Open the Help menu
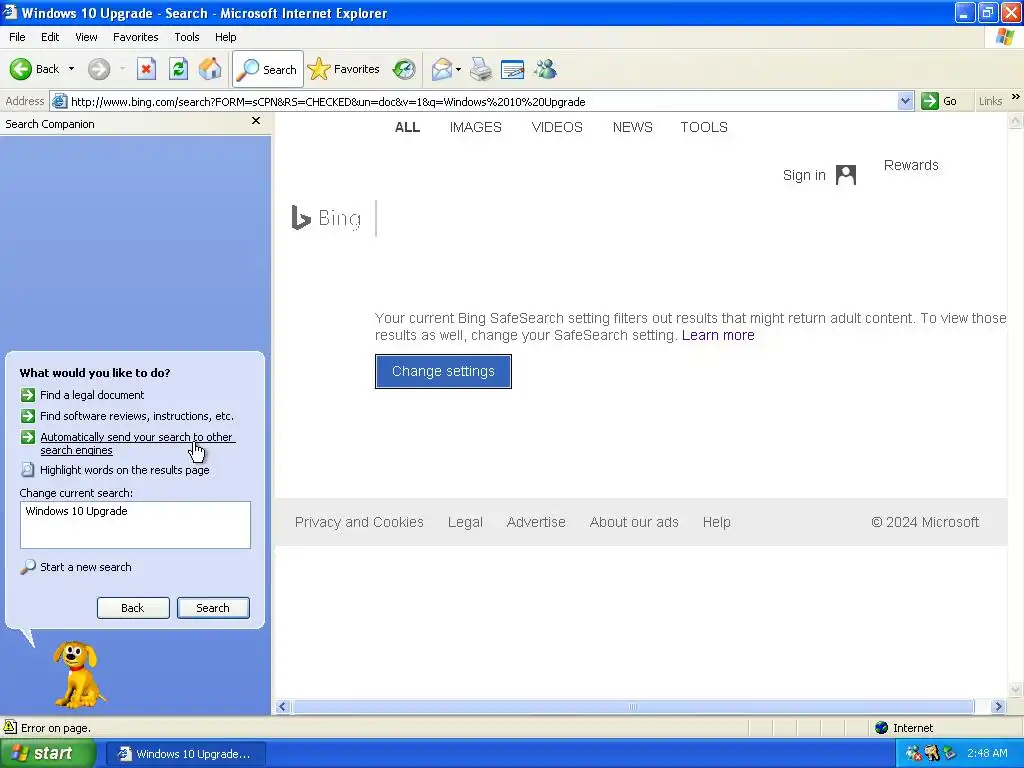This screenshot has width=1024, height=768. pyautogui.click(x=225, y=37)
